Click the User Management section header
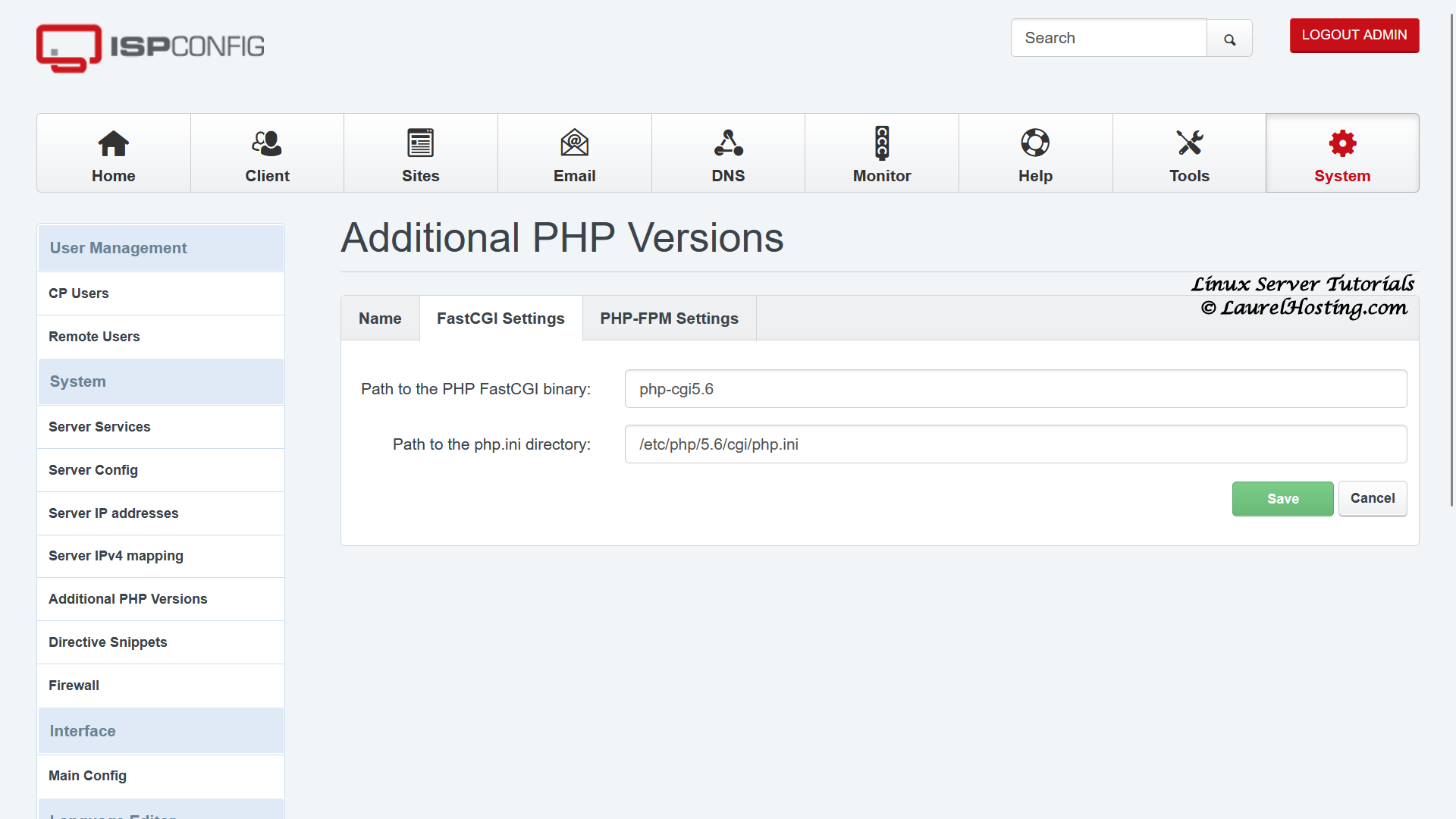Image resolution: width=1456 pixels, height=819 pixels. pos(161,248)
